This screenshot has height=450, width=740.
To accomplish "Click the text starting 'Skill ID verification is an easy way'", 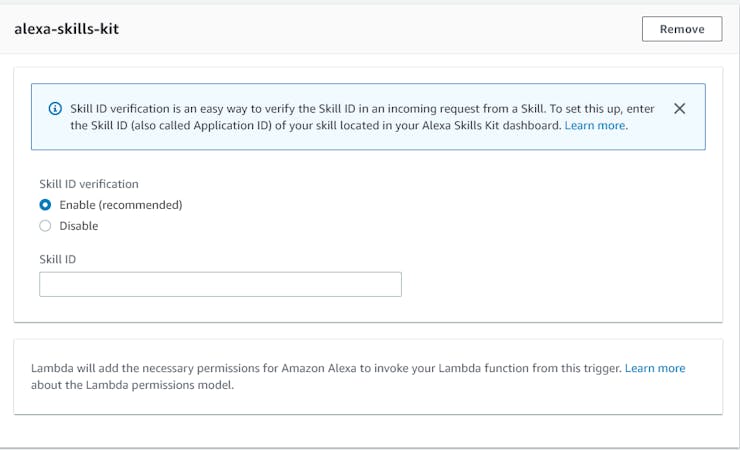I will pos(362,108).
